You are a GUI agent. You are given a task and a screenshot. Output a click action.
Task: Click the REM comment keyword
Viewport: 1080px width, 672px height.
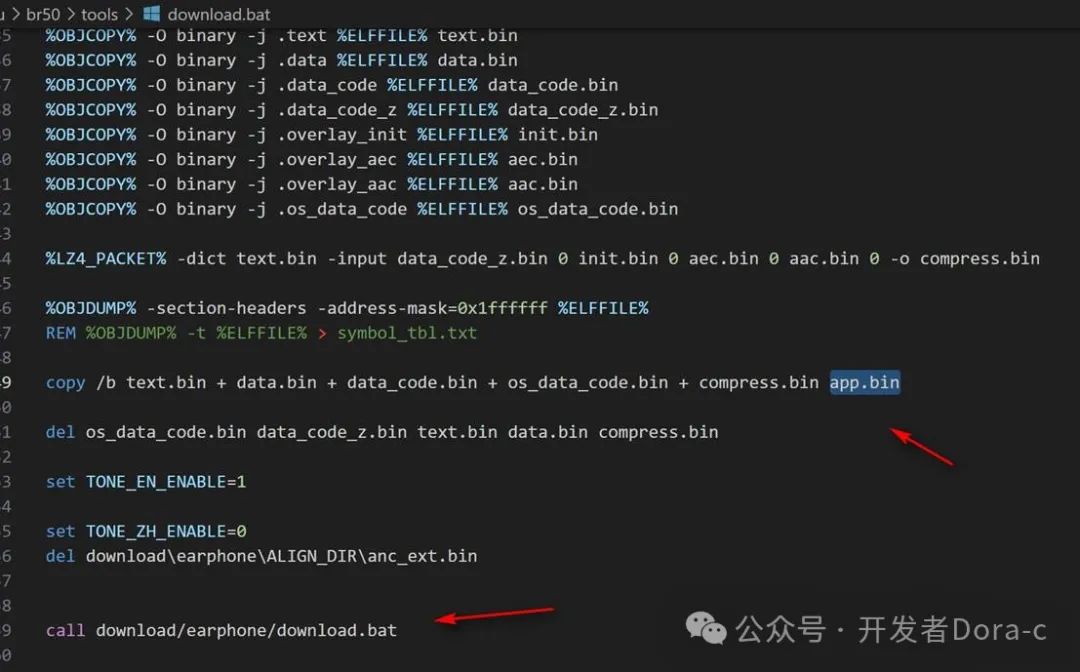click(61, 333)
